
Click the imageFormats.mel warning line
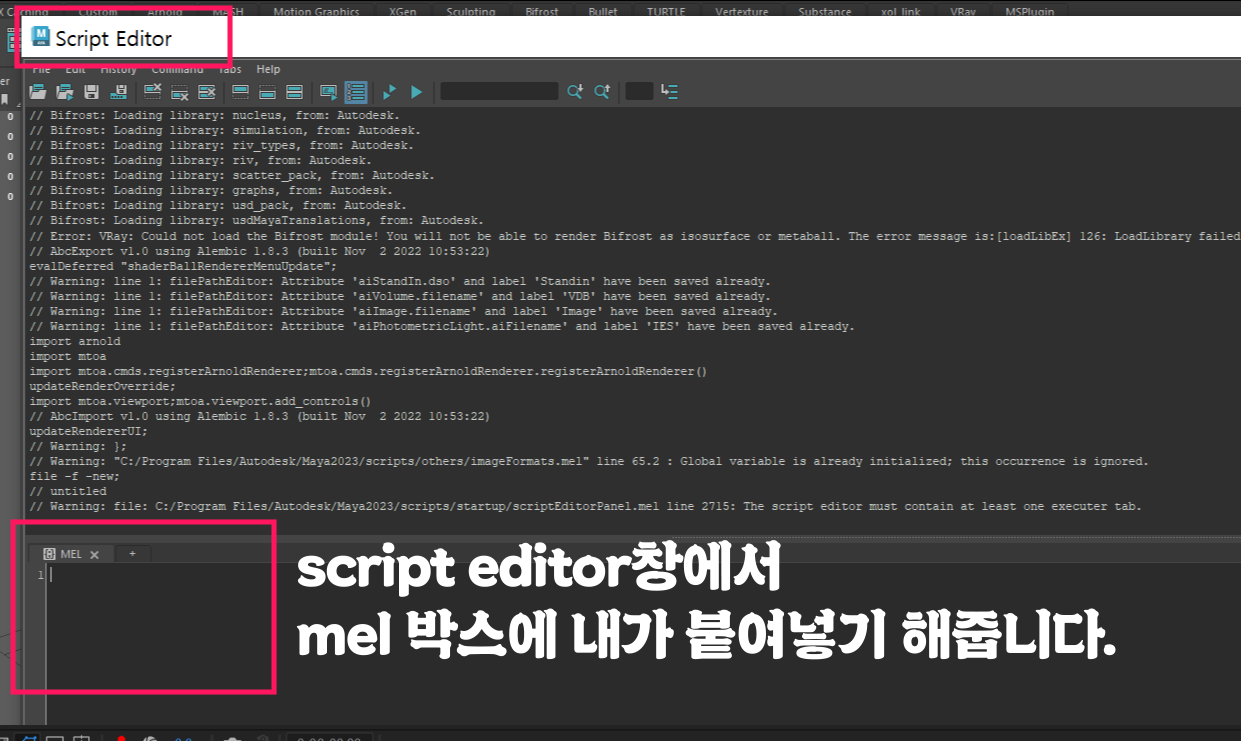pos(589,461)
